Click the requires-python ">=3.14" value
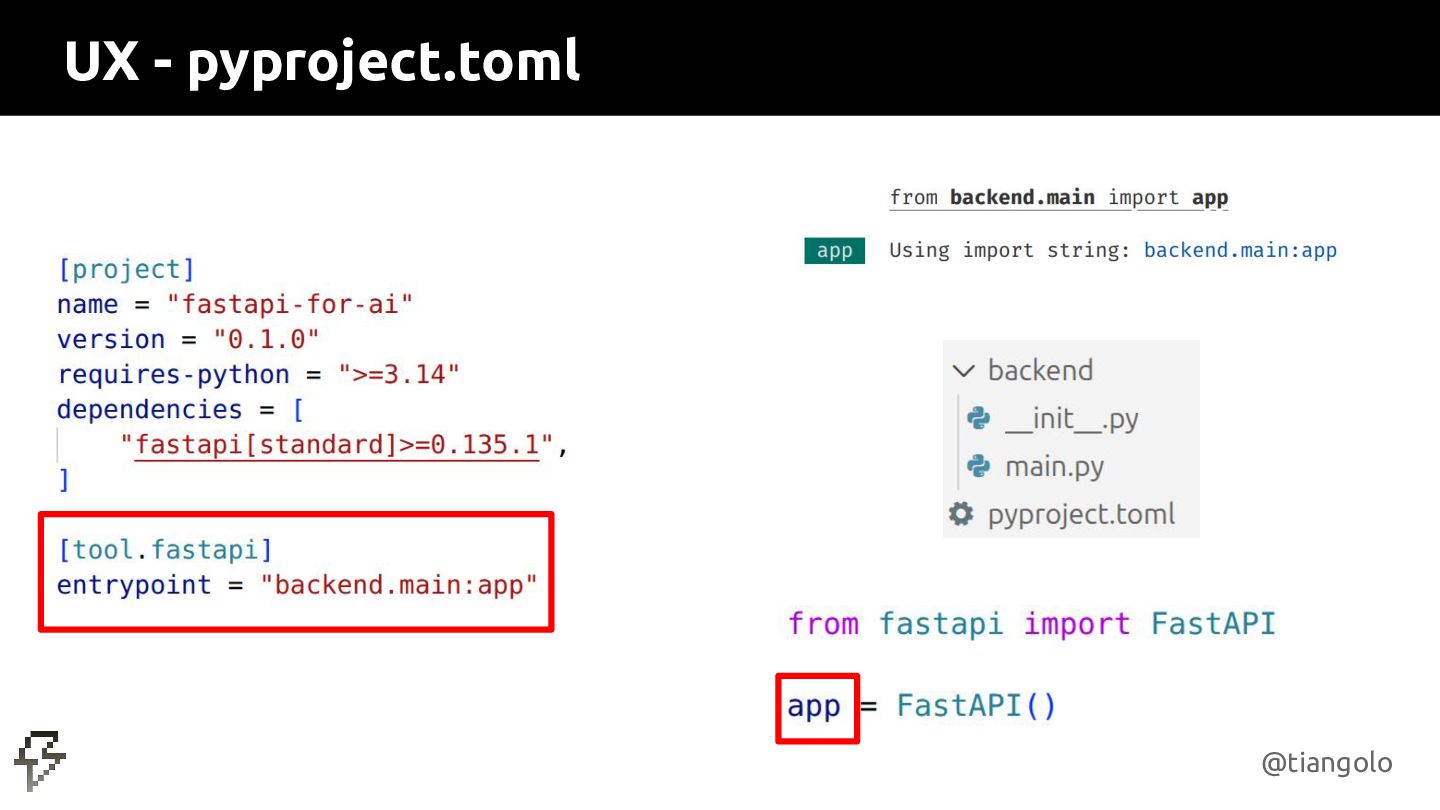1440x810 pixels. click(x=398, y=374)
